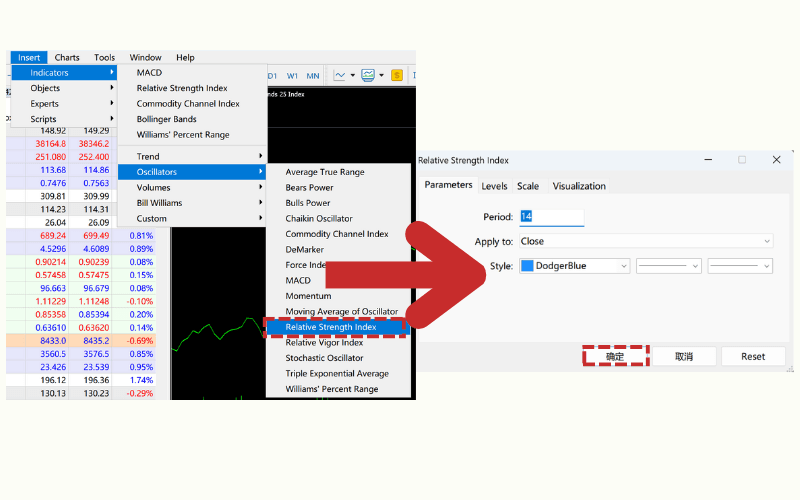The height and width of the screenshot is (500, 800).
Task: Expand the Trend indicators submenu
Action: (x=192, y=156)
